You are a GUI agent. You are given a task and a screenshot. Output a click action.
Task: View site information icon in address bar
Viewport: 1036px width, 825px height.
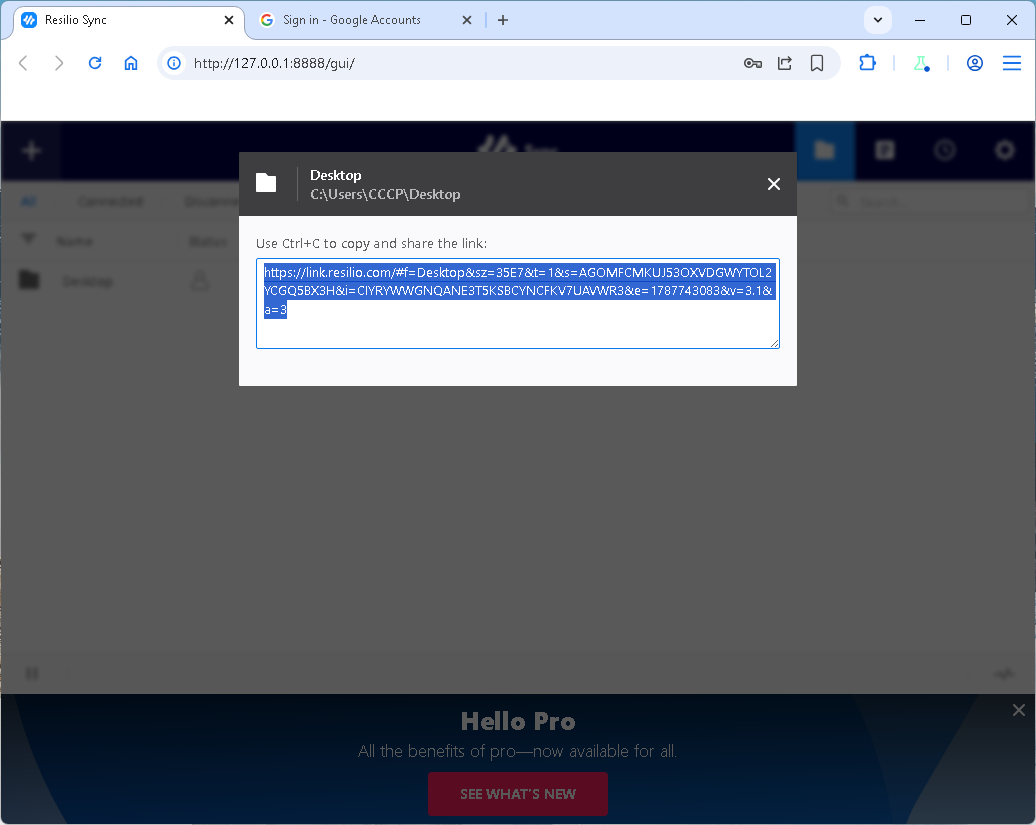pyautogui.click(x=174, y=63)
